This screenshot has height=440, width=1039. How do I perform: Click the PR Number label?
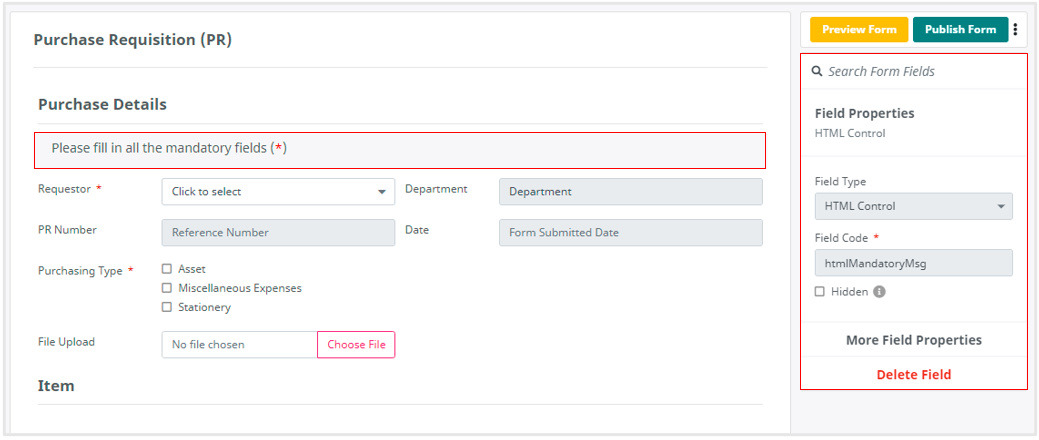pos(67,230)
